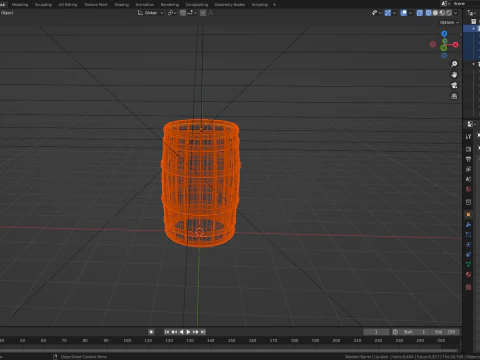
Task: Snap view to X axis on gizmo
Action: pyautogui.click(x=456, y=45)
